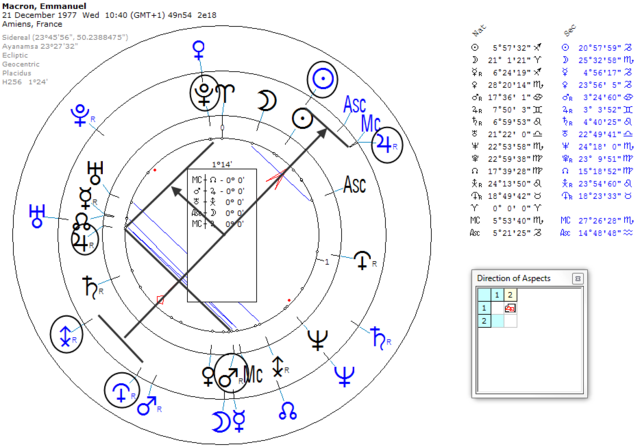Select the blue Asc label
Image resolution: width=640 pixels, height=447 pixels.
pyautogui.click(x=355, y=105)
